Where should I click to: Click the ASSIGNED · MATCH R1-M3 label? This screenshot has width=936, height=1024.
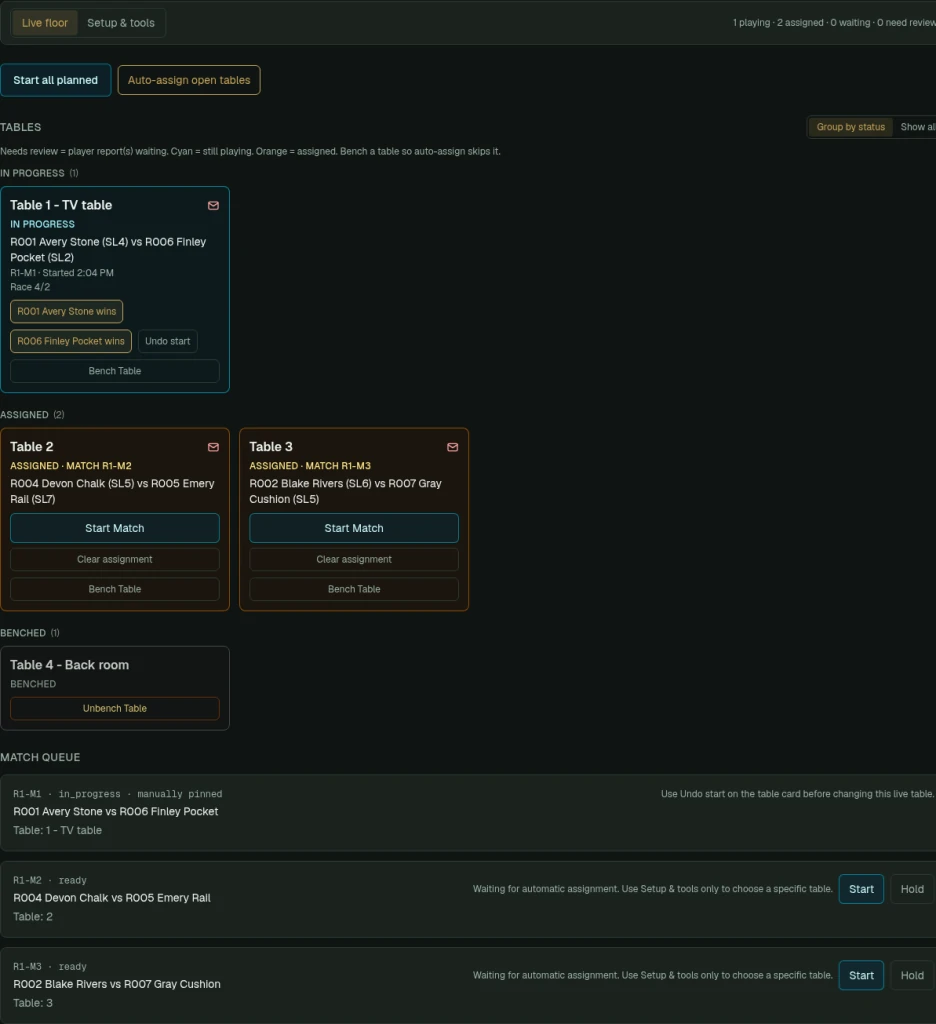click(x=310, y=466)
